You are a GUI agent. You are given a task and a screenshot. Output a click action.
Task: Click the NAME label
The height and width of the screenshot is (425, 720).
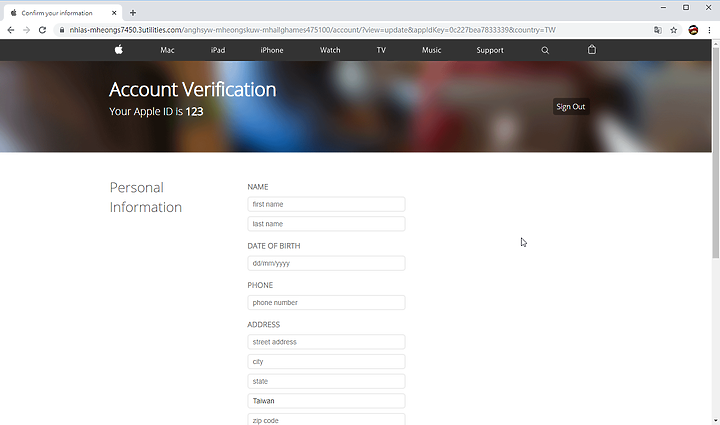(x=258, y=187)
